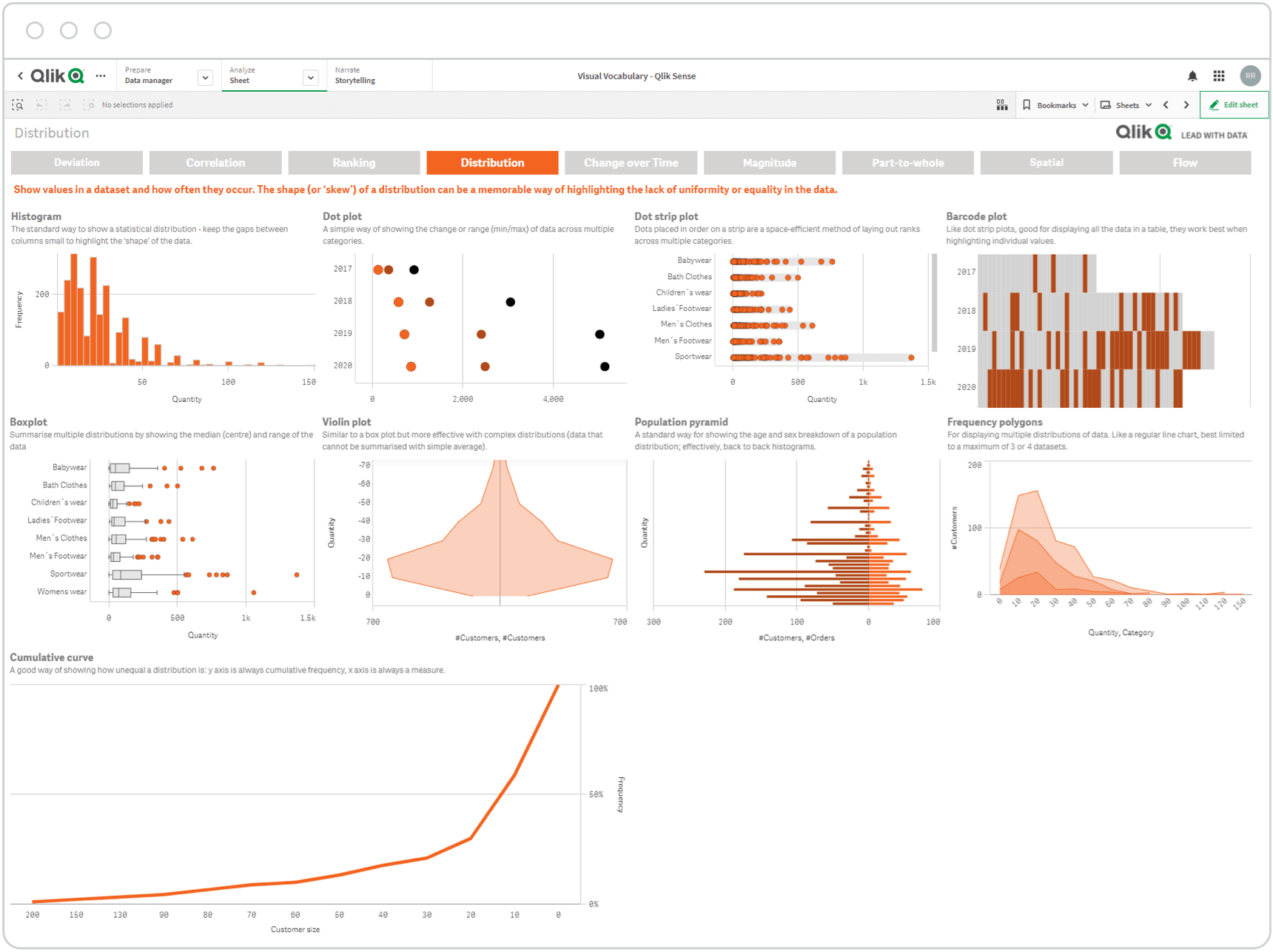Expand the Sheet dropdown under Analyze
This screenshot has height=952, width=1273.
(x=310, y=77)
